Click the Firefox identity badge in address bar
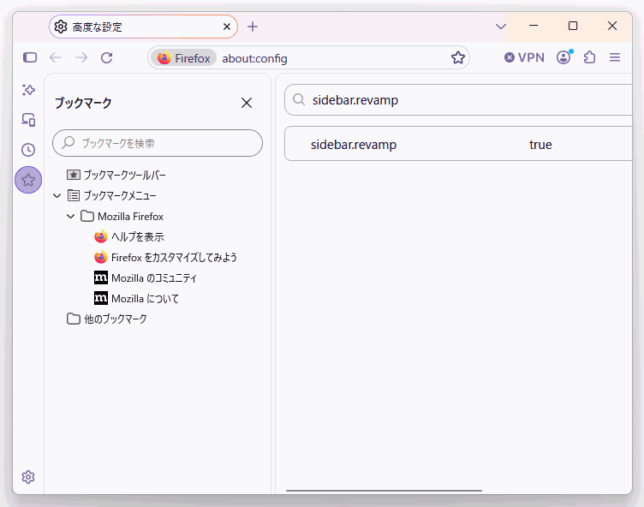Viewport: 644px width, 507px height. click(x=184, y=58)
